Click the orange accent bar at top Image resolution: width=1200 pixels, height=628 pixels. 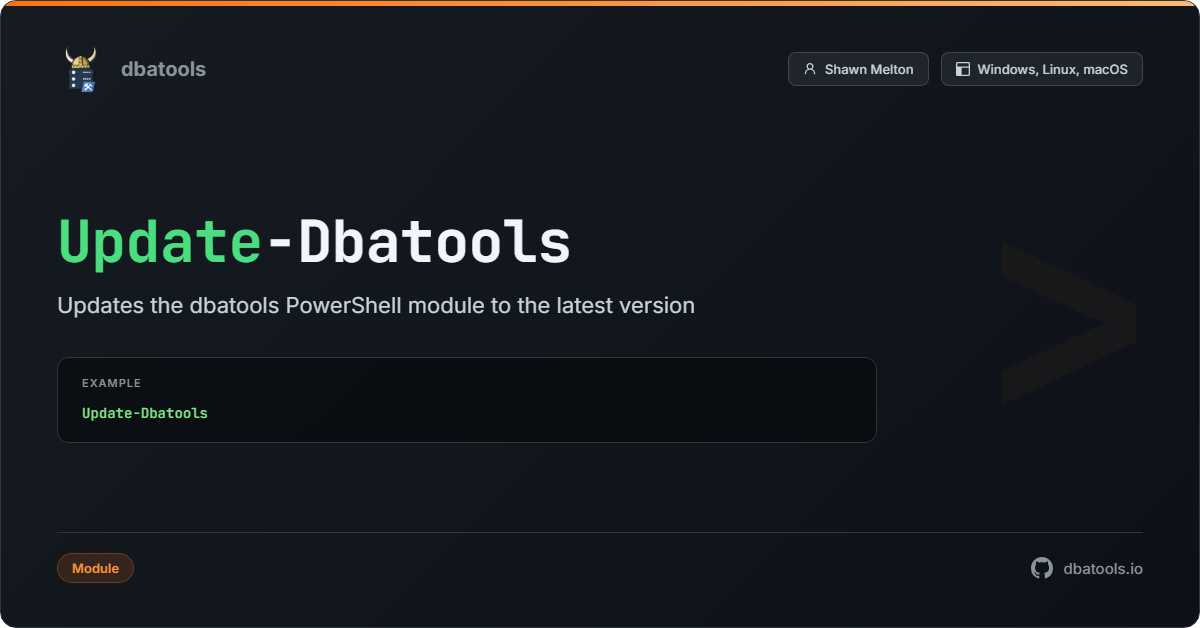tap(600, 3)
